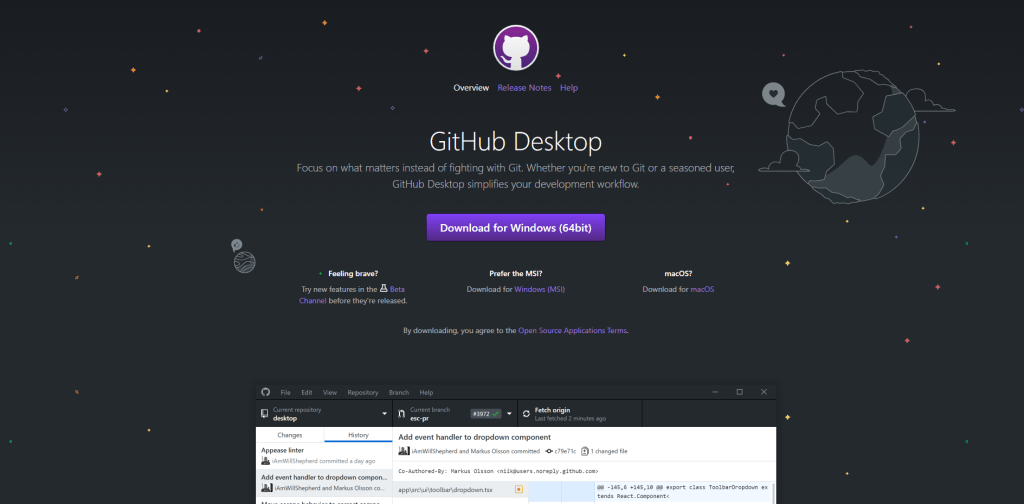1024x504 pixels.
Task: Click the changed-file icon beside '1 changed file'
Action: click(x=584, y=451)
